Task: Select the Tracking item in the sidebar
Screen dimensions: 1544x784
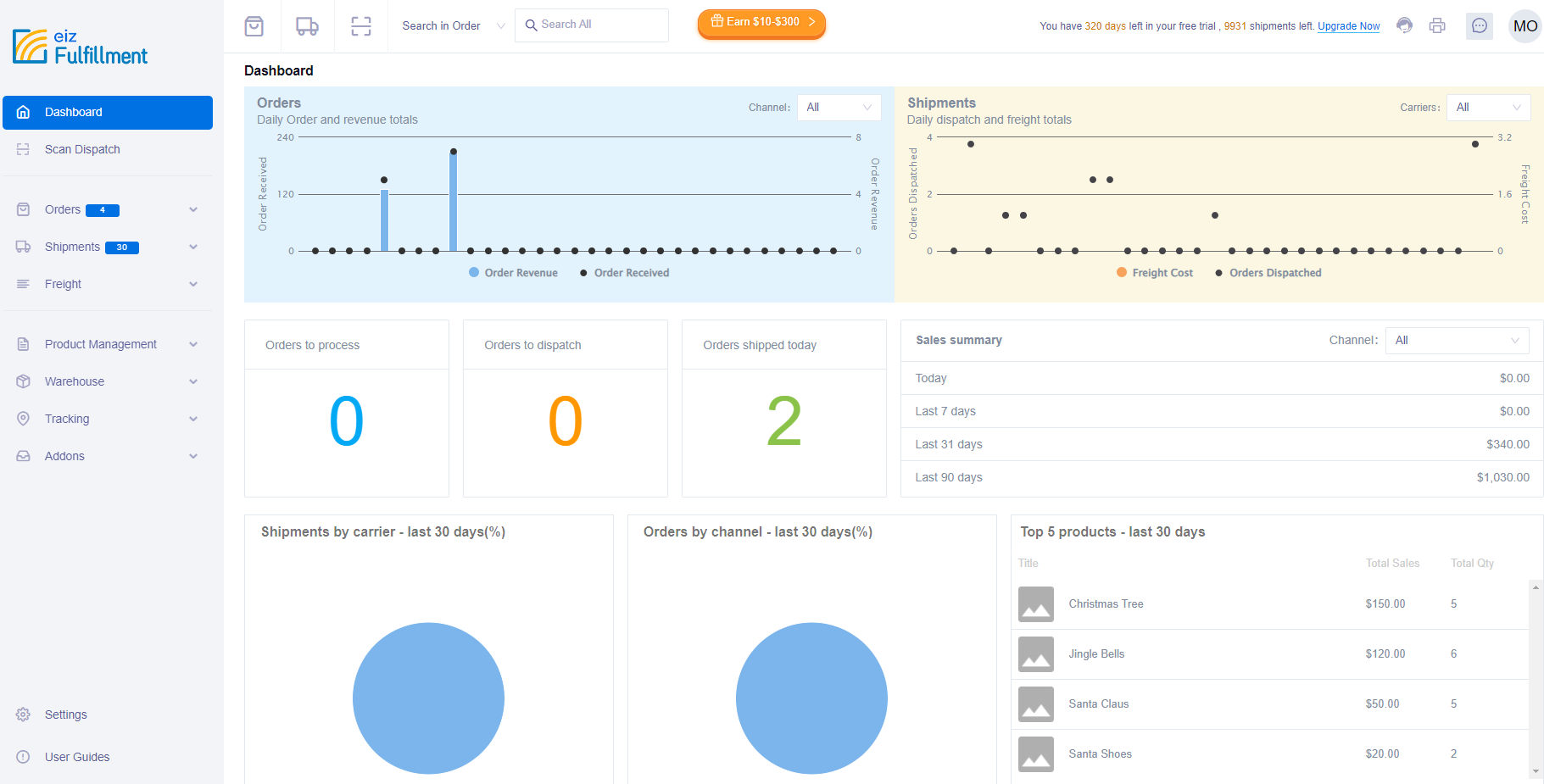Action: pyautogui.click(x=66, y=419)
